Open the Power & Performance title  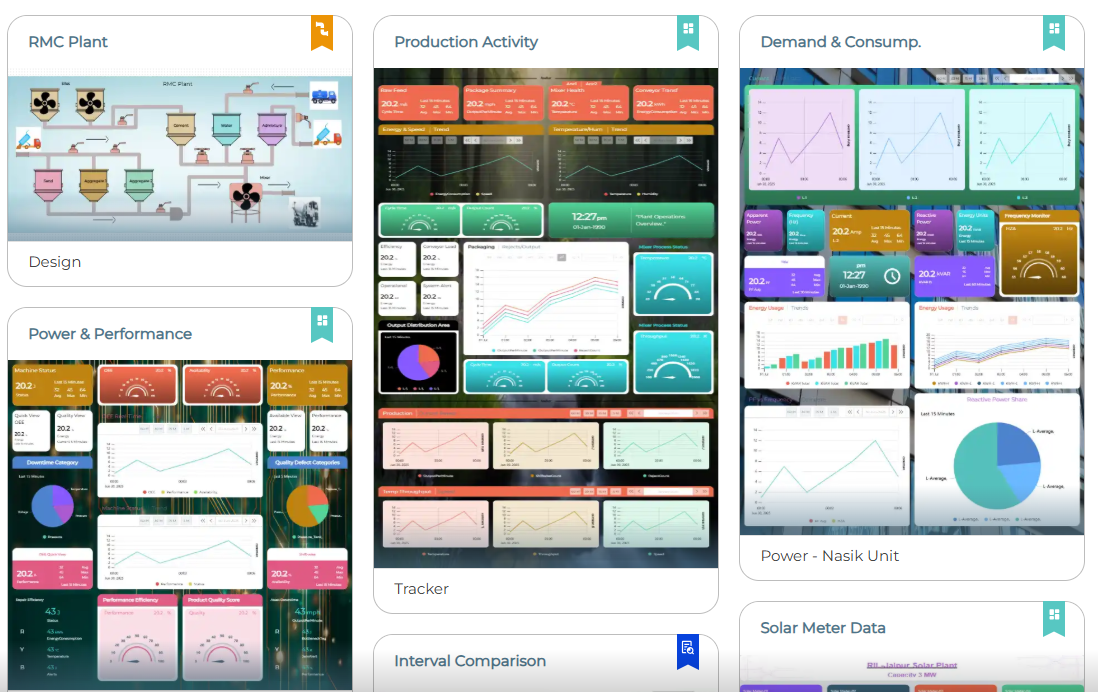pos(110,334)
